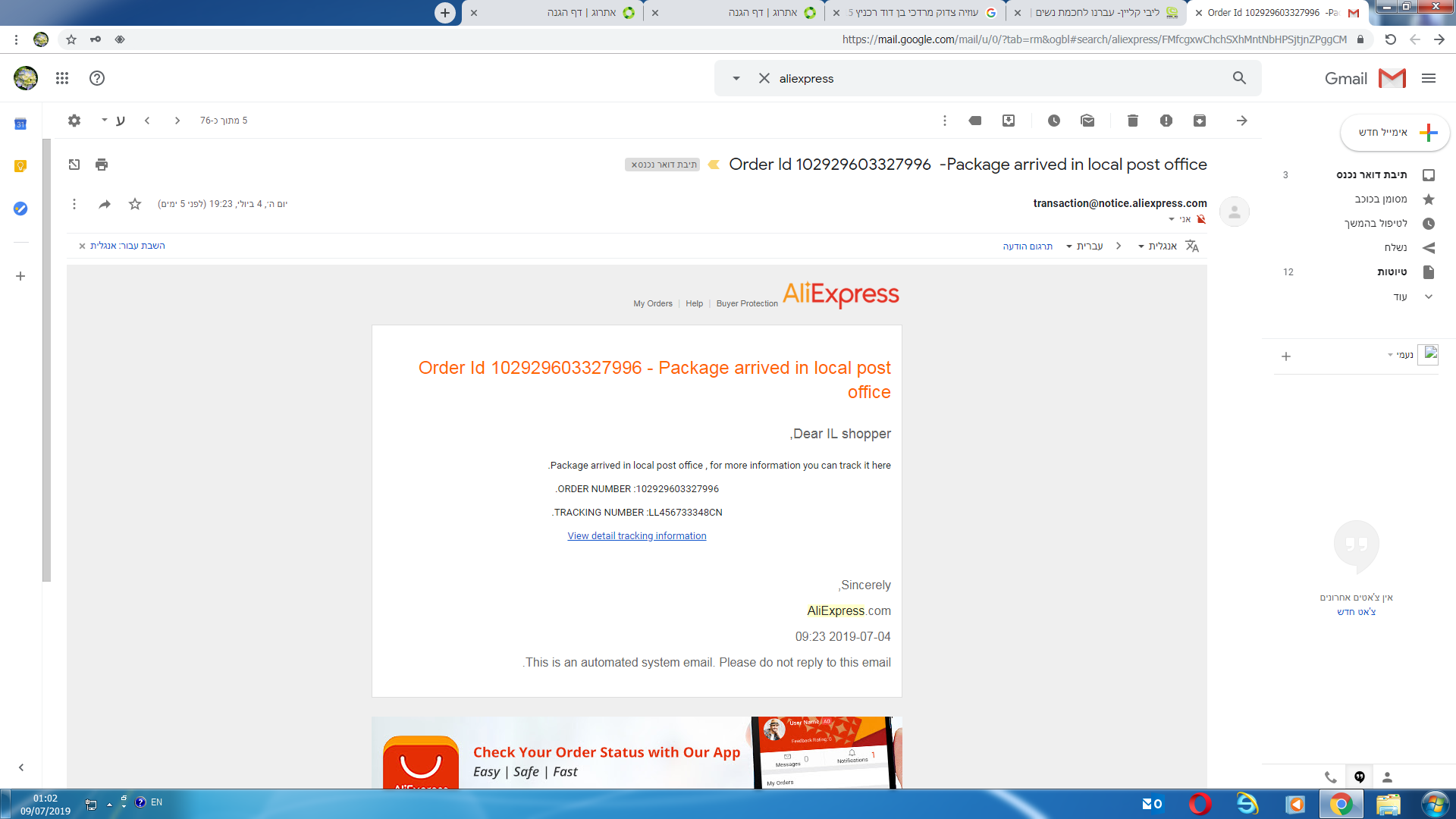Toggle the star on this email
Image resolution: width=1456 pixels, height=819 pixels.
[x=135, y=204]
